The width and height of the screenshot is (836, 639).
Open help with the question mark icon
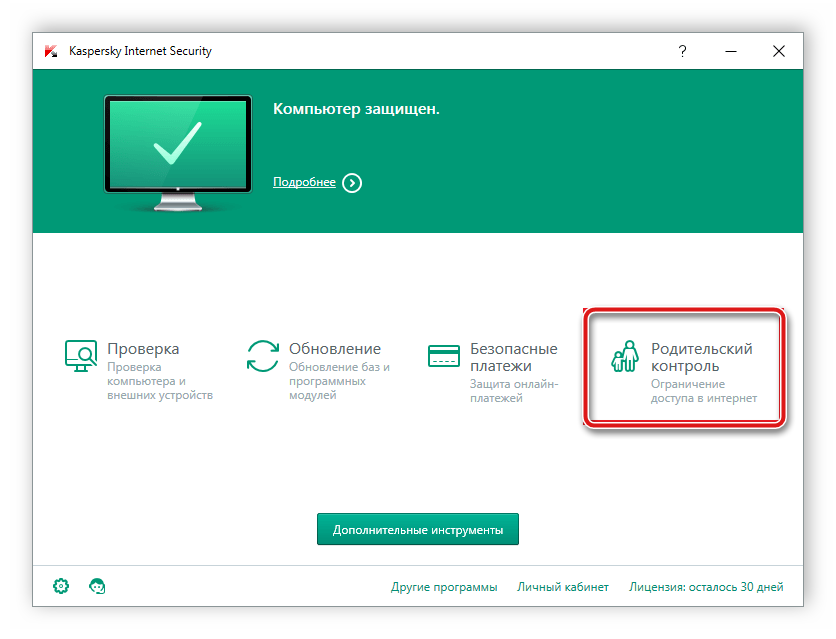(682, 51)
